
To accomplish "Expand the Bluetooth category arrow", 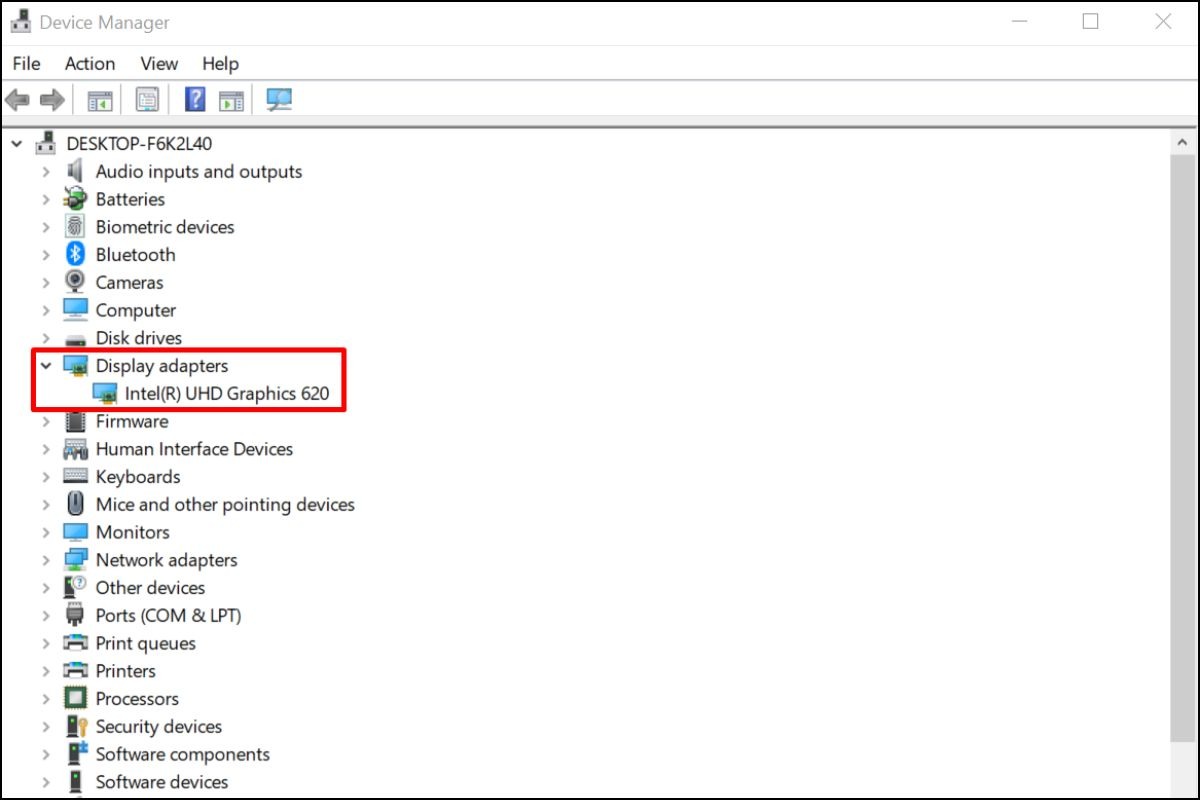I will [x=46, y=254].
